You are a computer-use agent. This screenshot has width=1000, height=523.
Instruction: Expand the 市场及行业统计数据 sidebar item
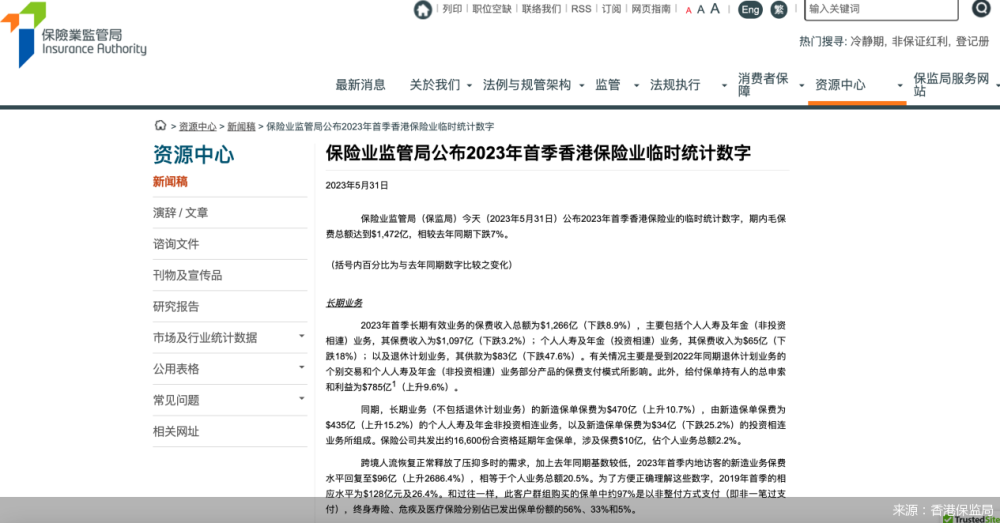tap(302, 337)
